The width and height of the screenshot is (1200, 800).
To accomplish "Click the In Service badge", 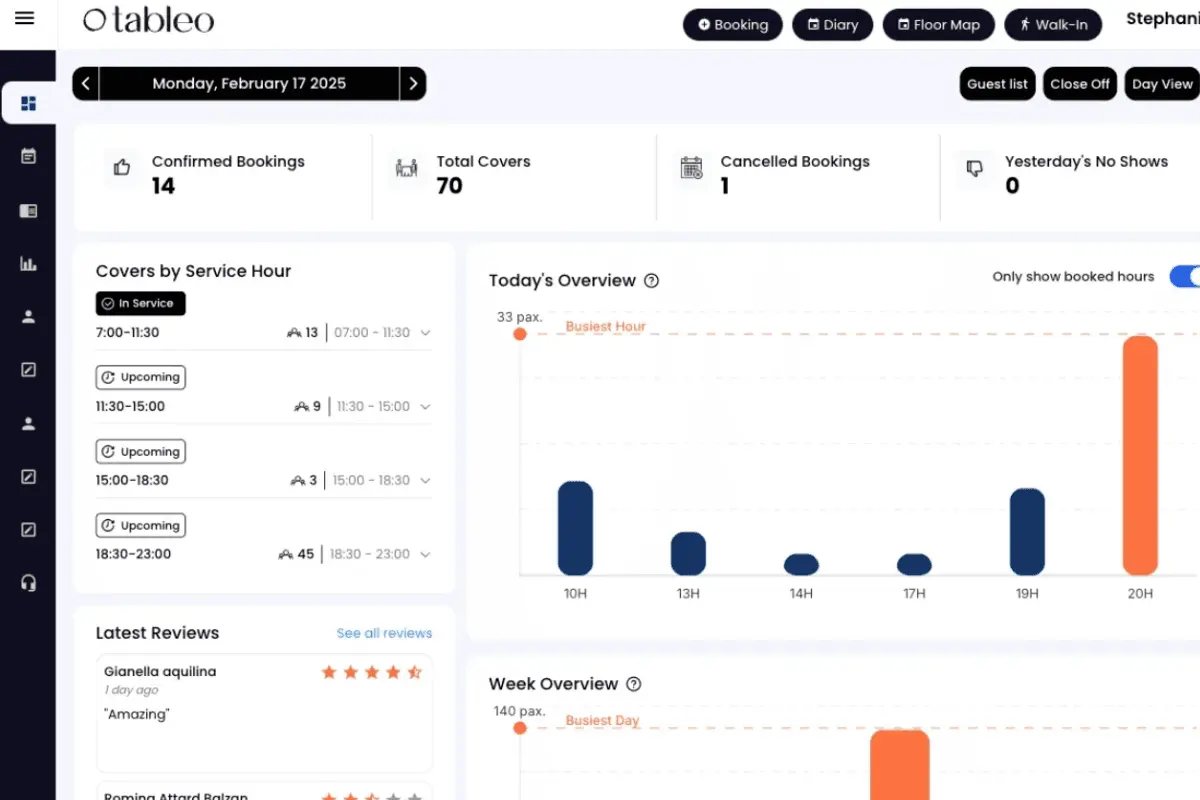I will click(140, 304).
